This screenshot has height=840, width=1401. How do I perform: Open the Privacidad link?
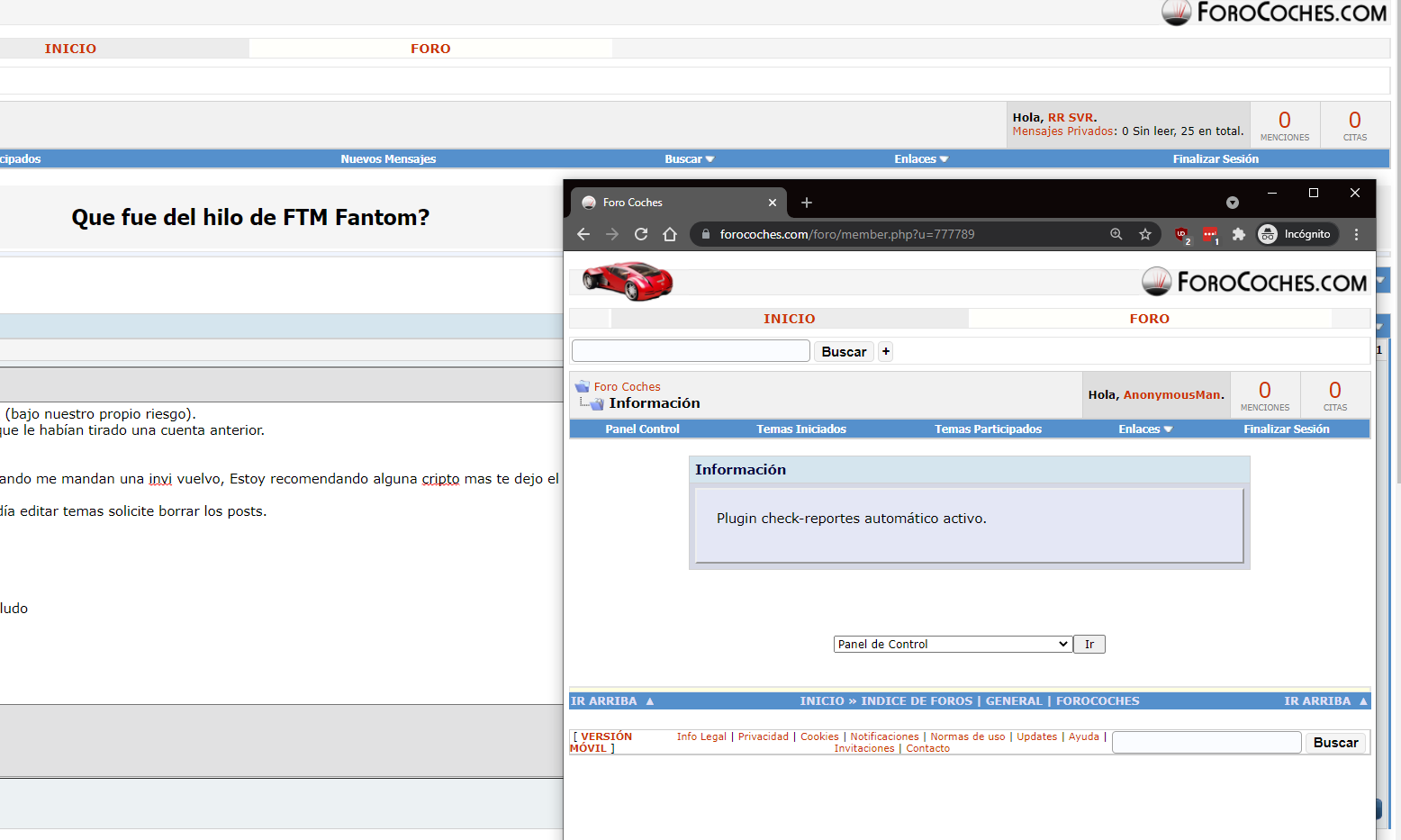pos(764,736)
